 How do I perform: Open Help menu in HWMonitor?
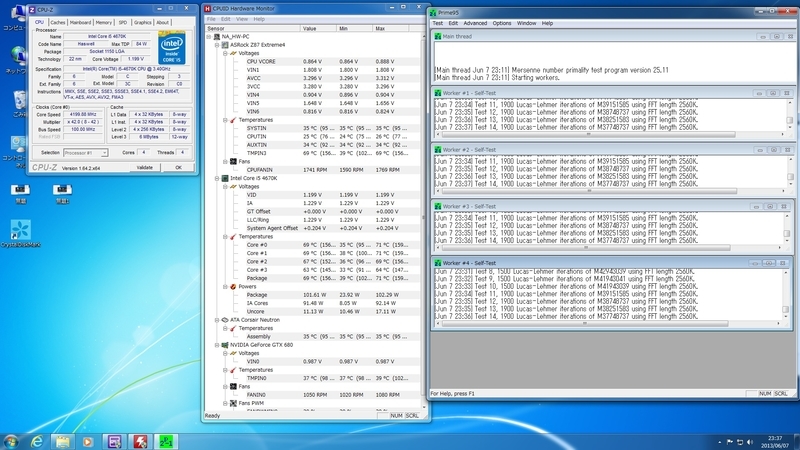(259, 19)
